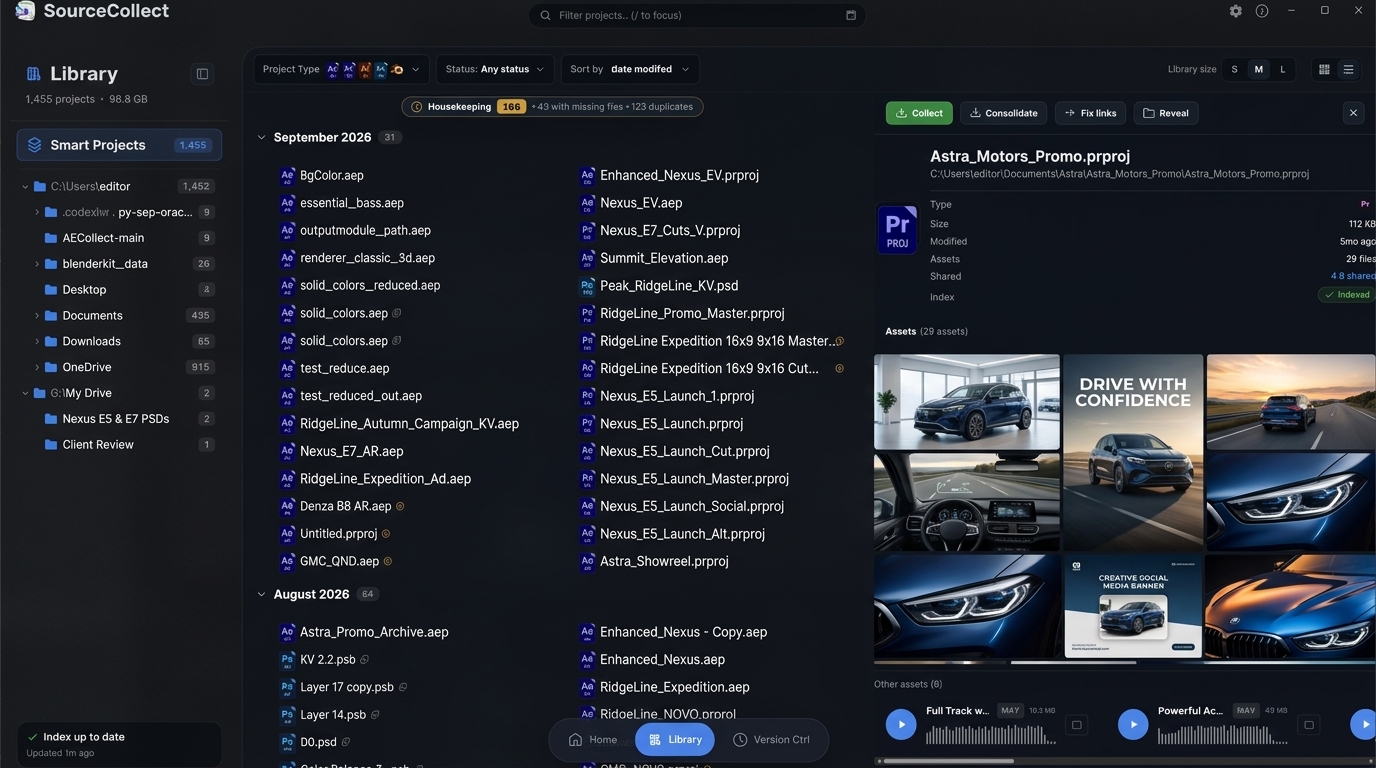Click the link badge next to Layer 14.psb

point(375,715)
